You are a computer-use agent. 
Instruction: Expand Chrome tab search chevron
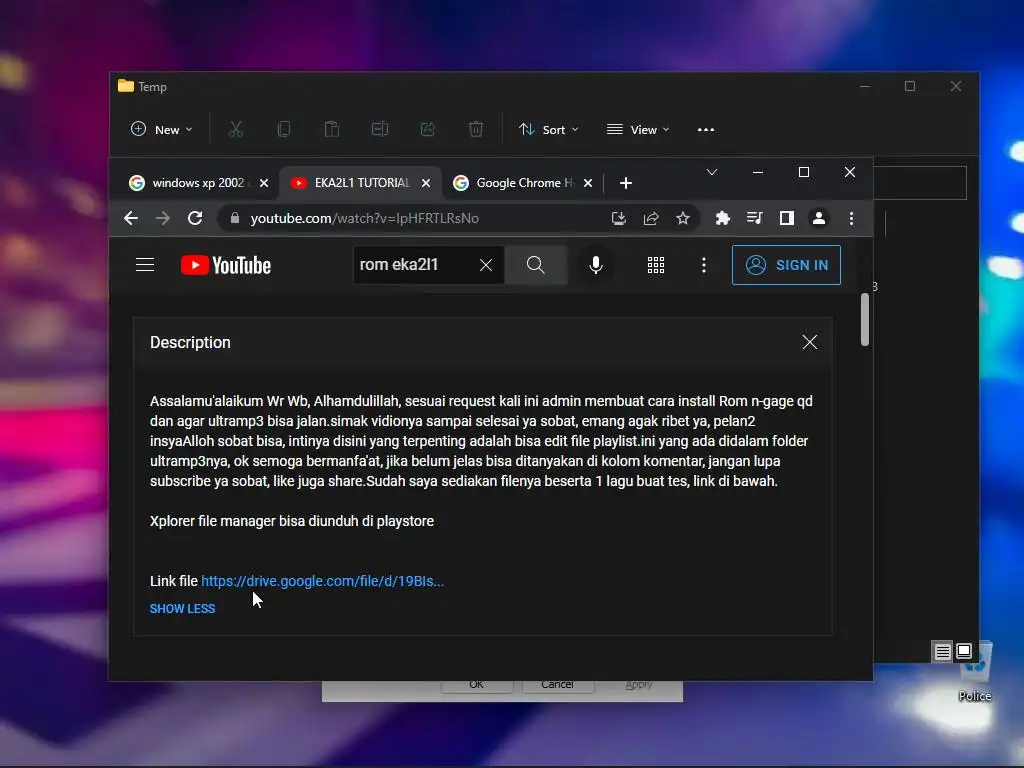click(x=712, y=172)
